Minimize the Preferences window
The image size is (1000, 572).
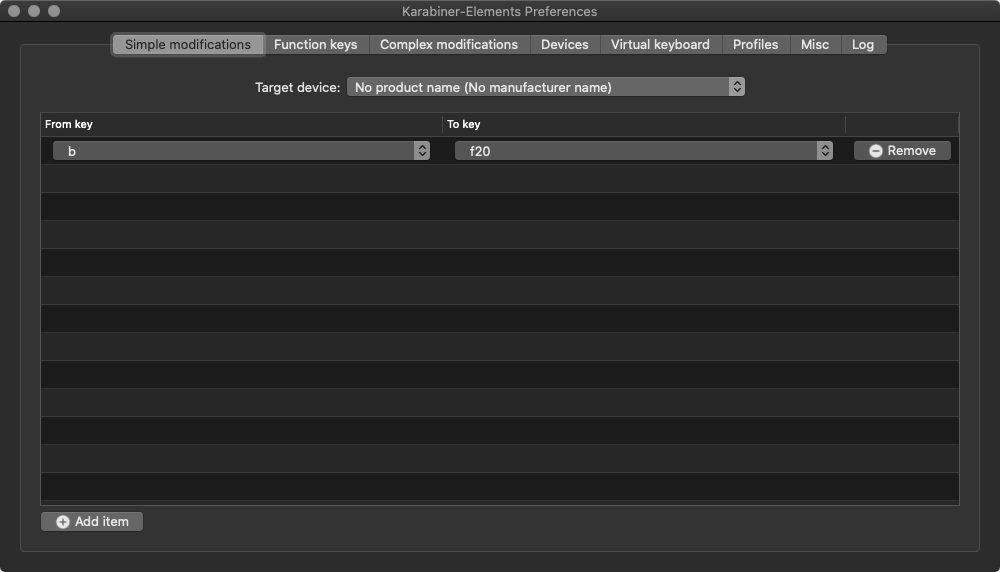point(34,11)
